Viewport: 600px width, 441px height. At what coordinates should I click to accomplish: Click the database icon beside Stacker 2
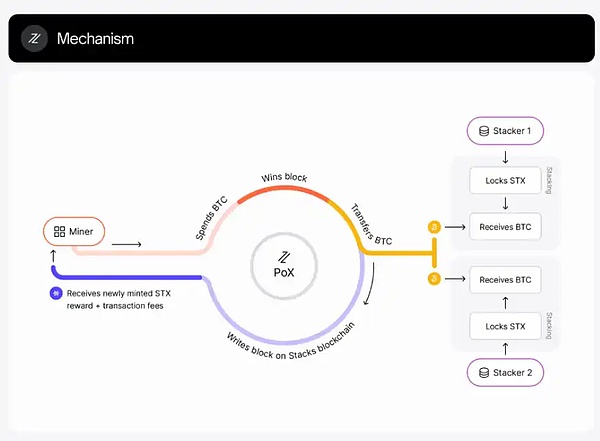[x=484, y=373]
